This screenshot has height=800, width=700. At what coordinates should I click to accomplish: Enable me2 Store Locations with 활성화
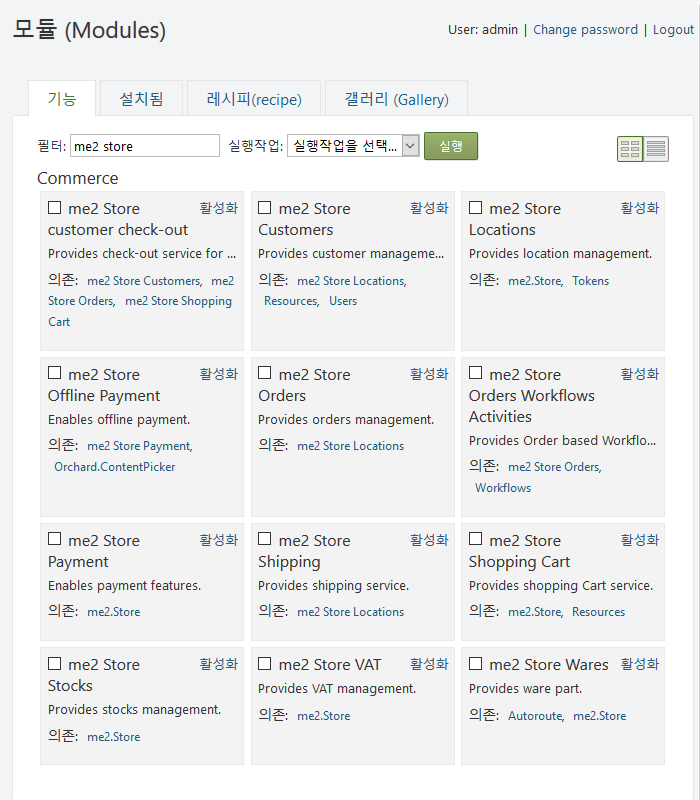pyautogui.click(x=640, y=208)
